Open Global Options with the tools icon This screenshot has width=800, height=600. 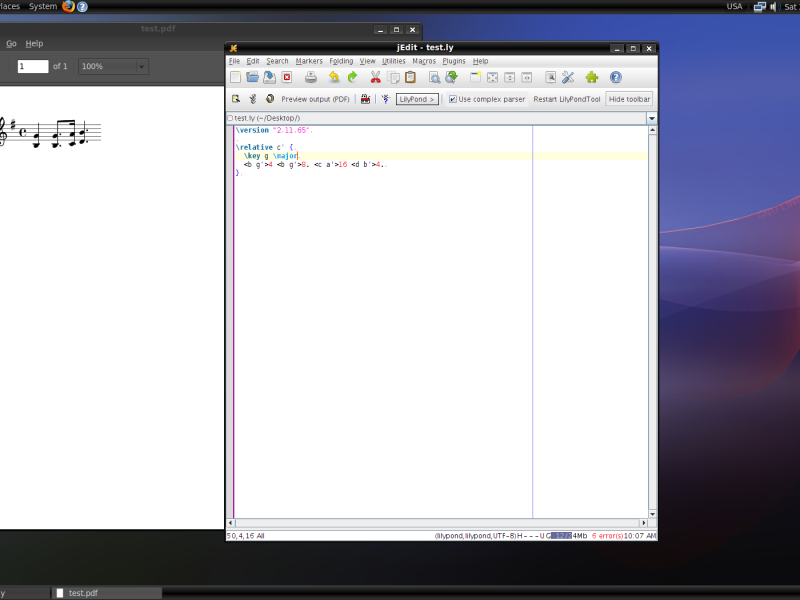click(x=568, y=77)
